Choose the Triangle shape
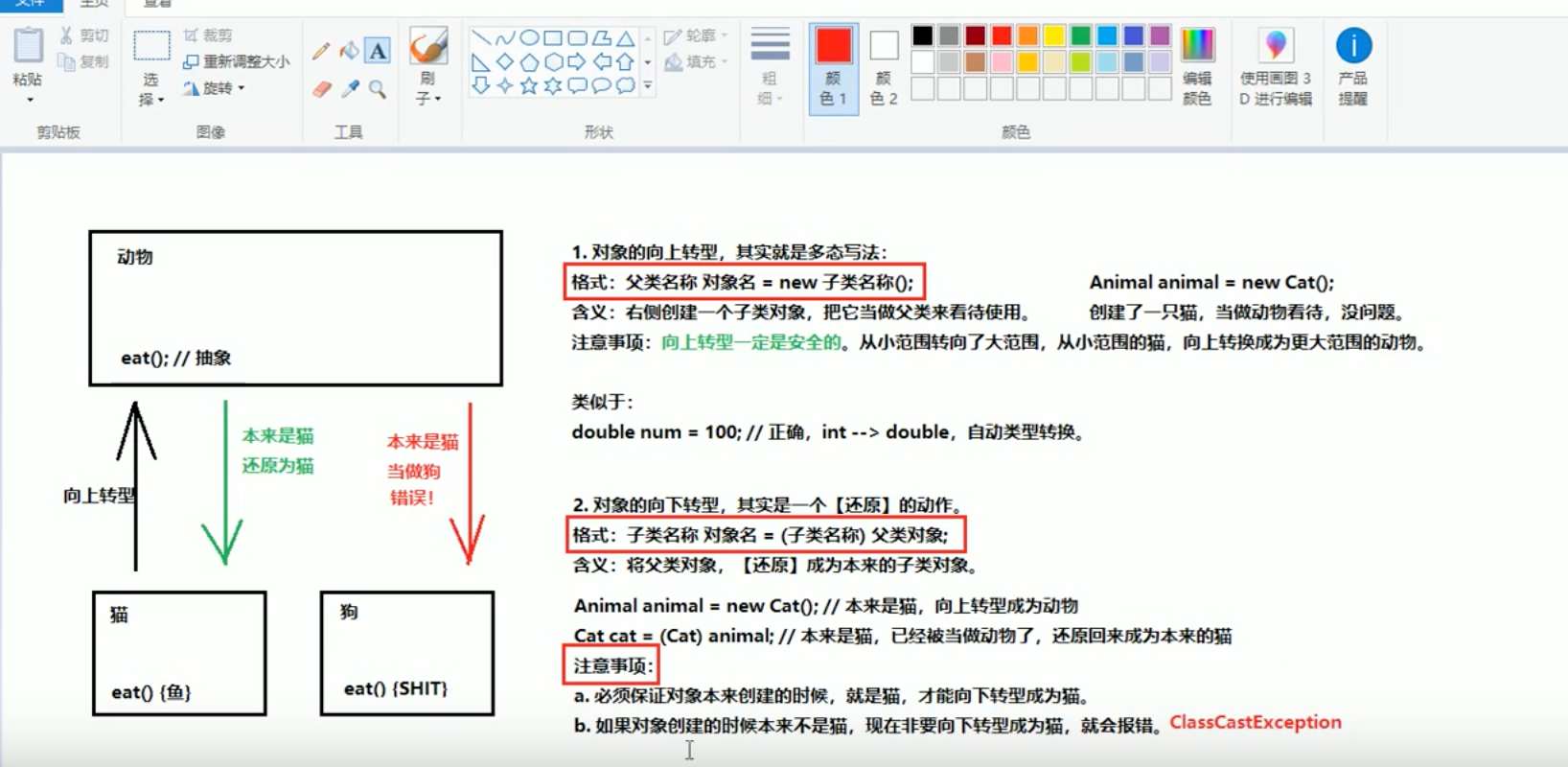 coord(625,38)
